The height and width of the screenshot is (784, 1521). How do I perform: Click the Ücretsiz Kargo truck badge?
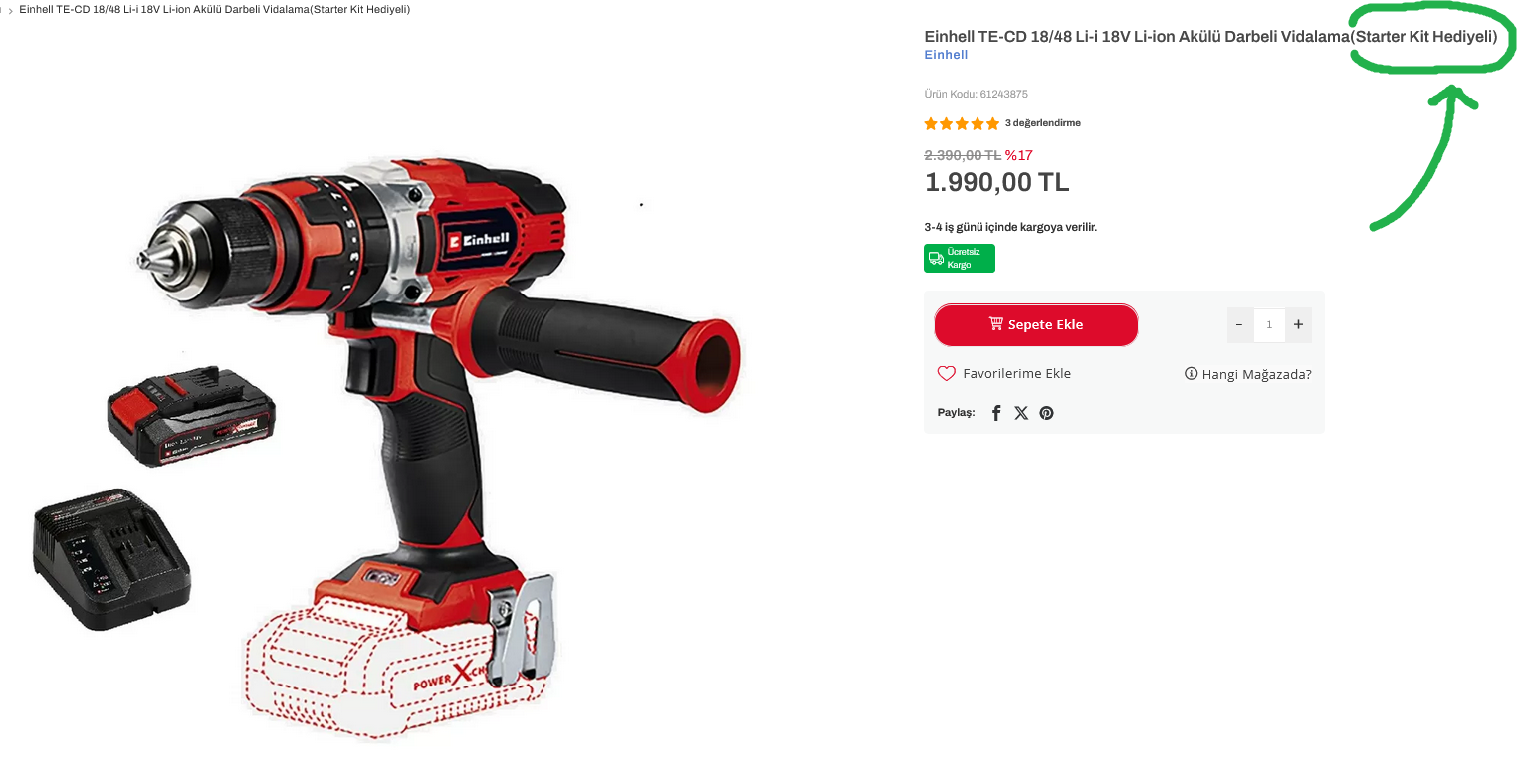(x=960, y=258)
